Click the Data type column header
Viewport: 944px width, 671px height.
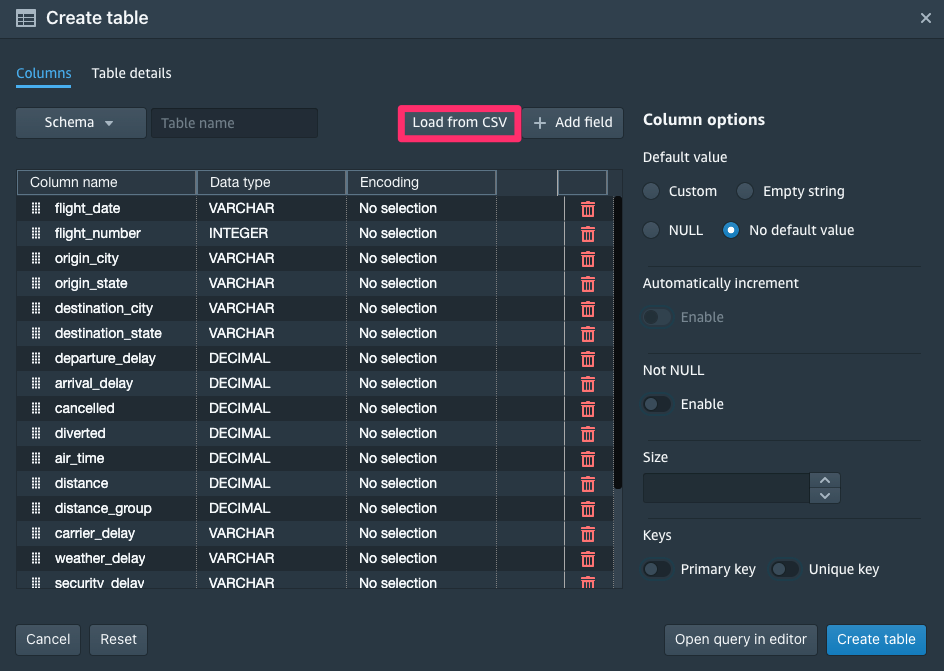[272, 182]
